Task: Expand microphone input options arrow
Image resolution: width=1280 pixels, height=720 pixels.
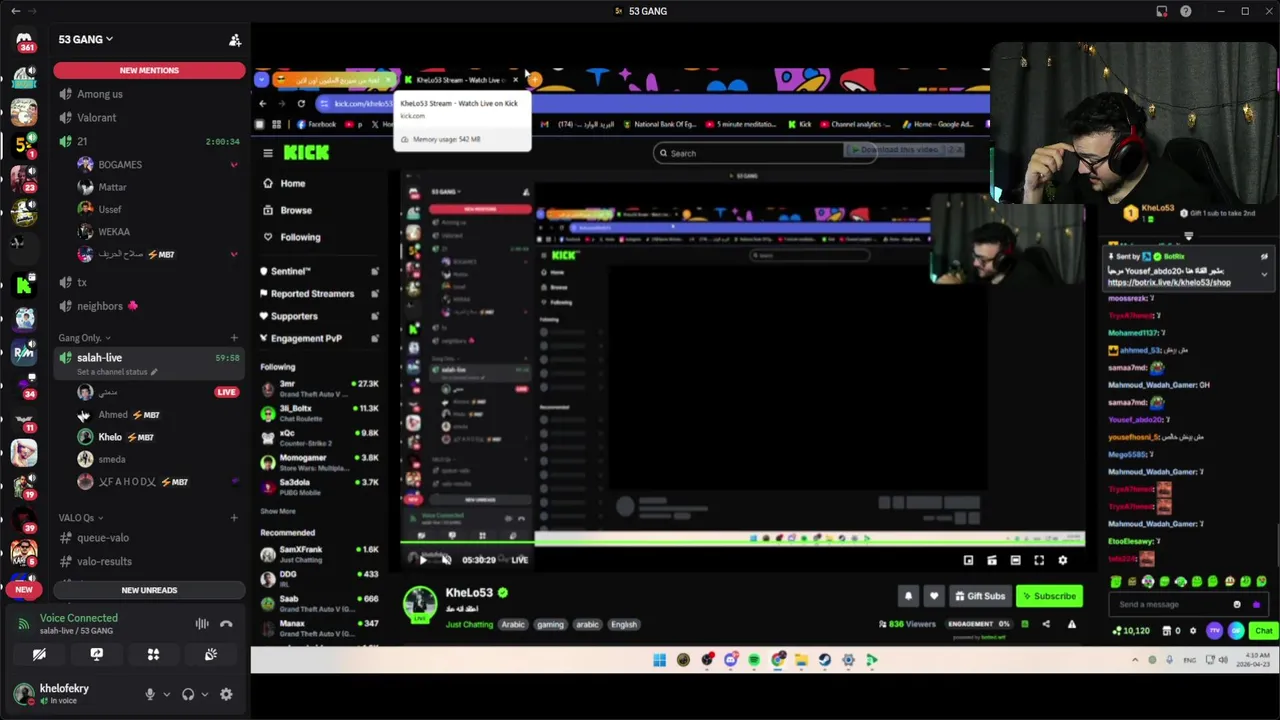Action: [x=166, y=694]
